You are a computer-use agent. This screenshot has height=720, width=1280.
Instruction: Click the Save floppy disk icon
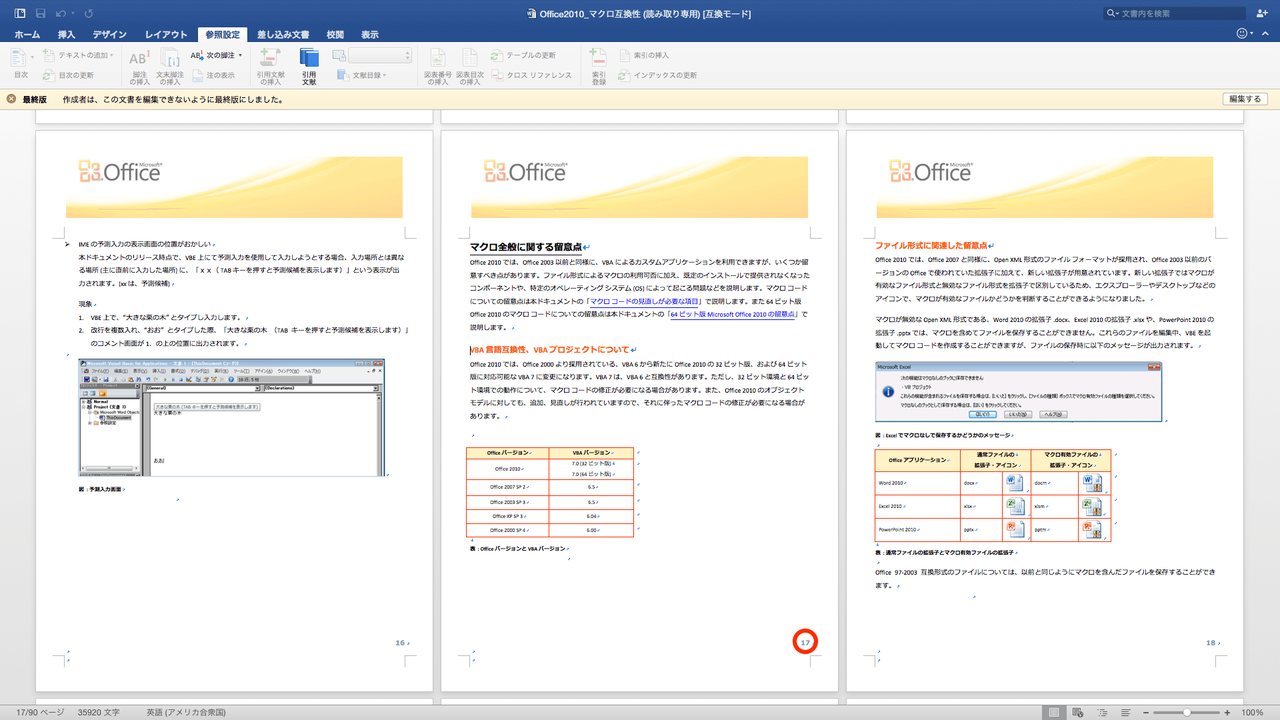(41, 14)
